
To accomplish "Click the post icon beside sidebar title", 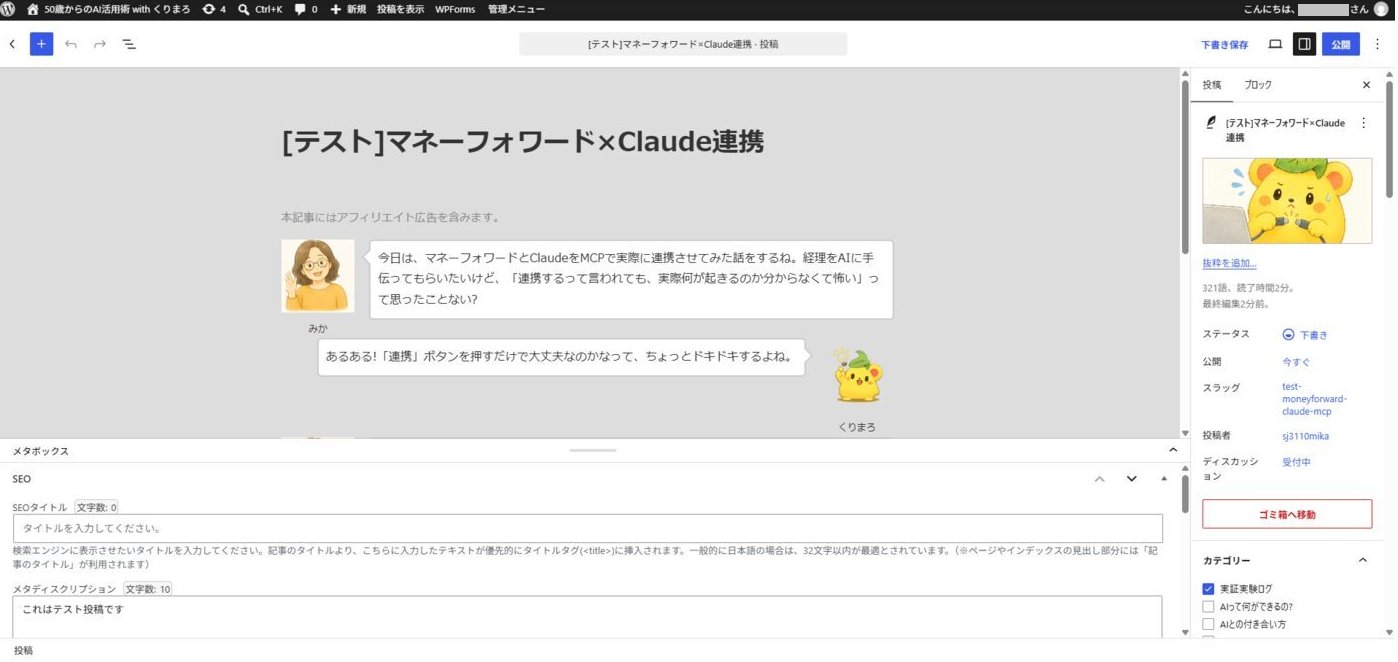I will pyautogui.click(x=1212, y=123).
